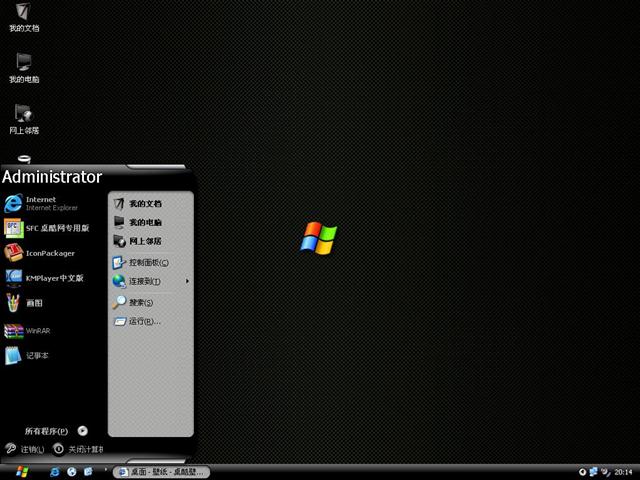Click the network tray icon
This screenshot has height=480, width=640.
click(x=593, y=472)
